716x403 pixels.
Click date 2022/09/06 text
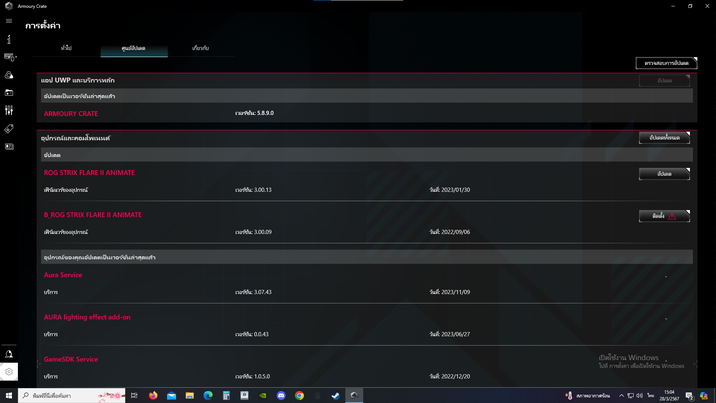(x=450, y=232)
